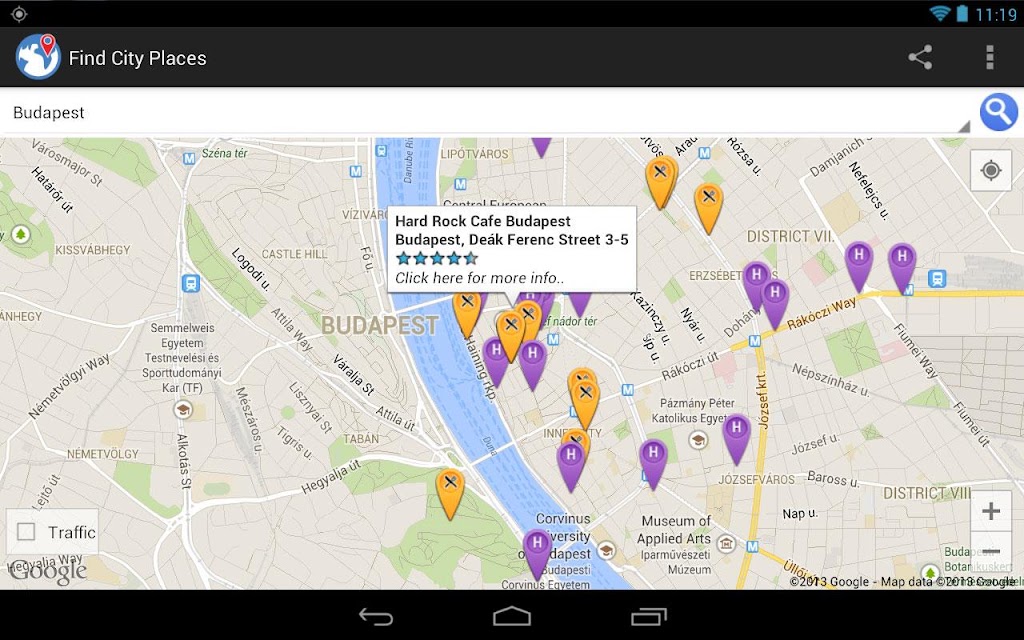Tap the metro icon on Rákóczi út
The width and height of the screenshot is (1024, 640).
click(627, 390)
